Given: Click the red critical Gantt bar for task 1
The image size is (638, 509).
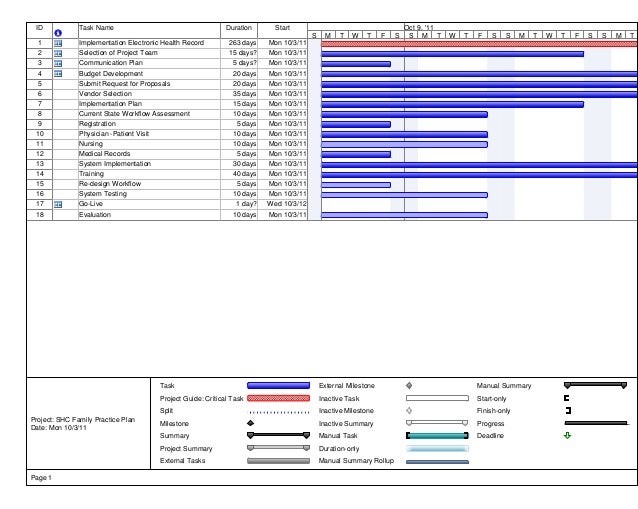Looking at the screenshot, I should click(479, 44).
